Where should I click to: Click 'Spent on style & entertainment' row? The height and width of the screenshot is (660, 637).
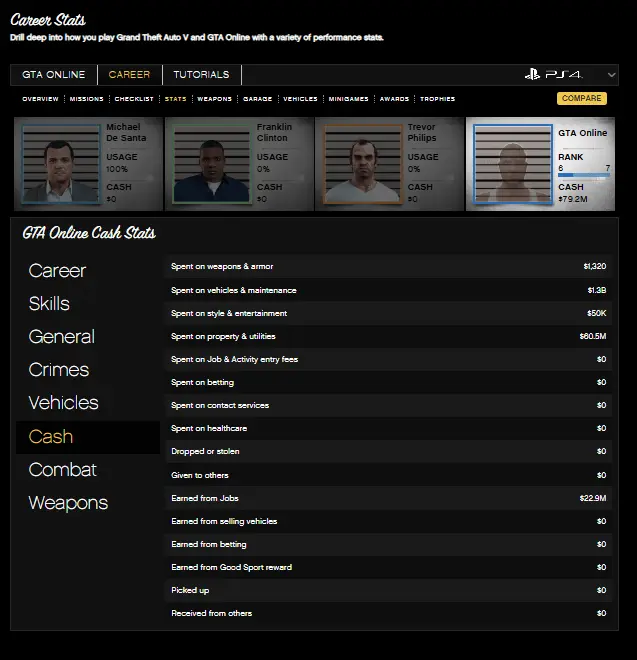pyautogui.click(x=389, y=313)
